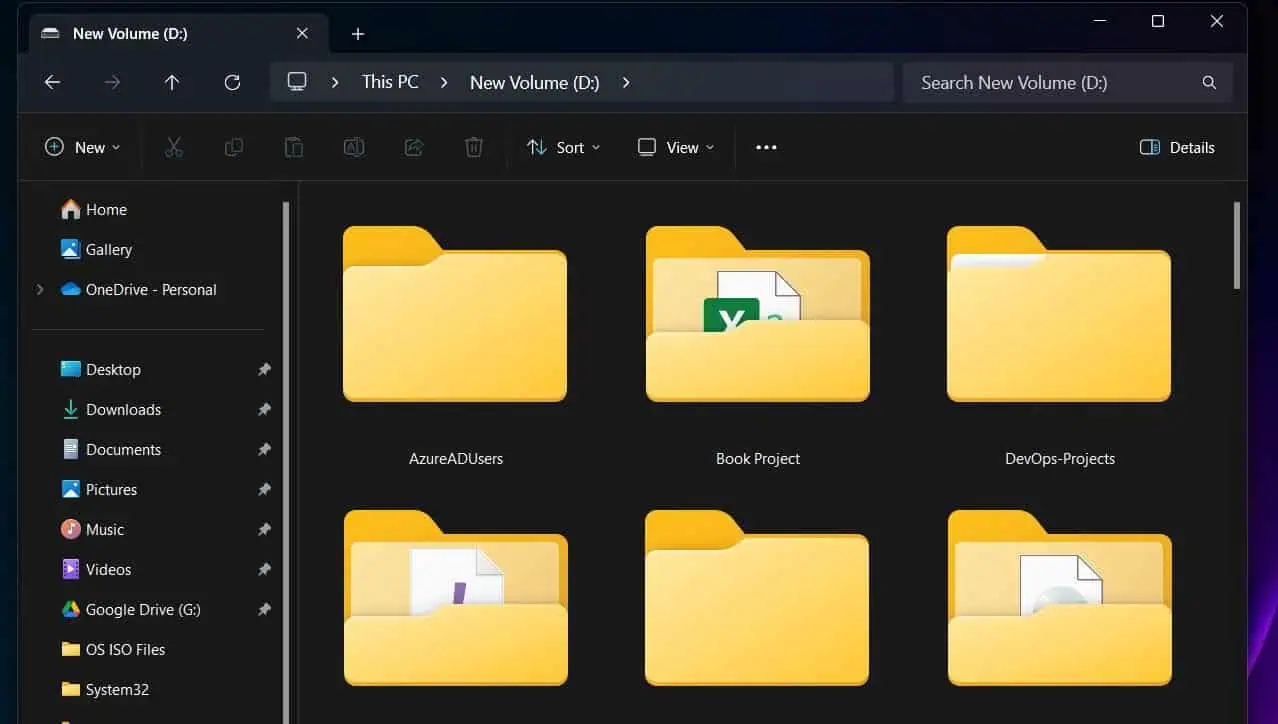Select the DevOps-Projects folder
Image resolution: width=1278 pixels, height=724 pixels.
pyautogui.click(x=1059, y=346)
